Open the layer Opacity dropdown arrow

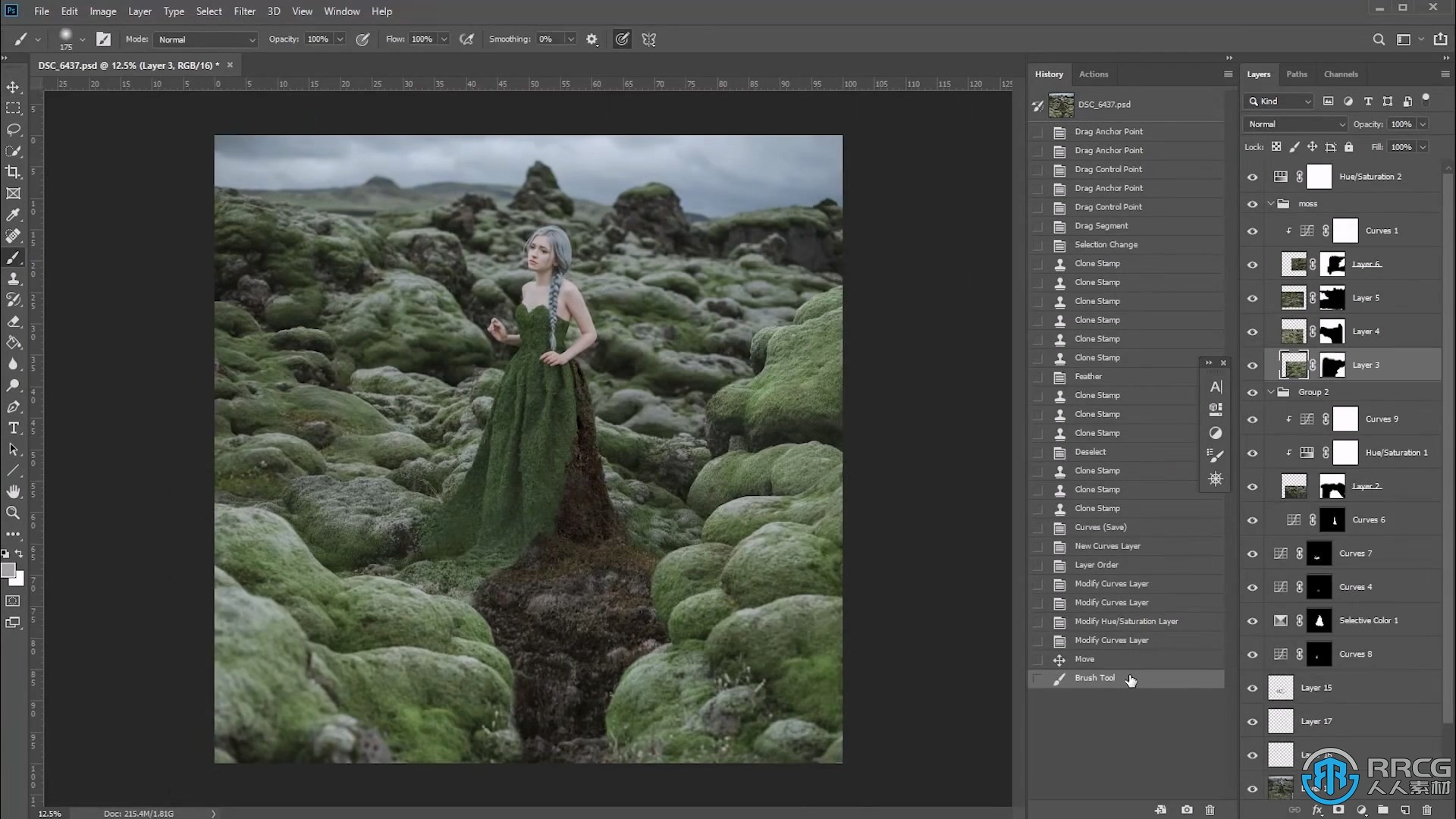tap(1423, 124)
